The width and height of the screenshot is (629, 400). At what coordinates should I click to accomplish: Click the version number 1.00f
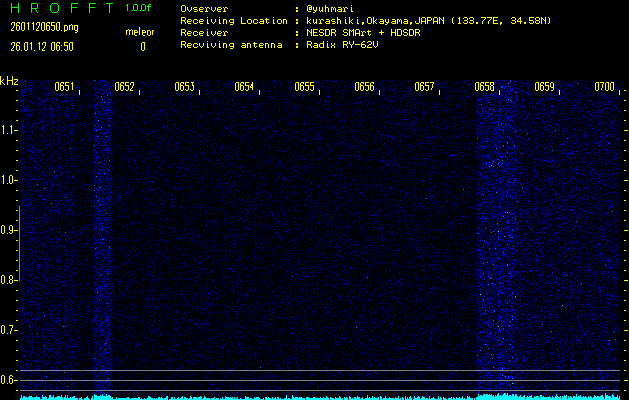[138, 8]
